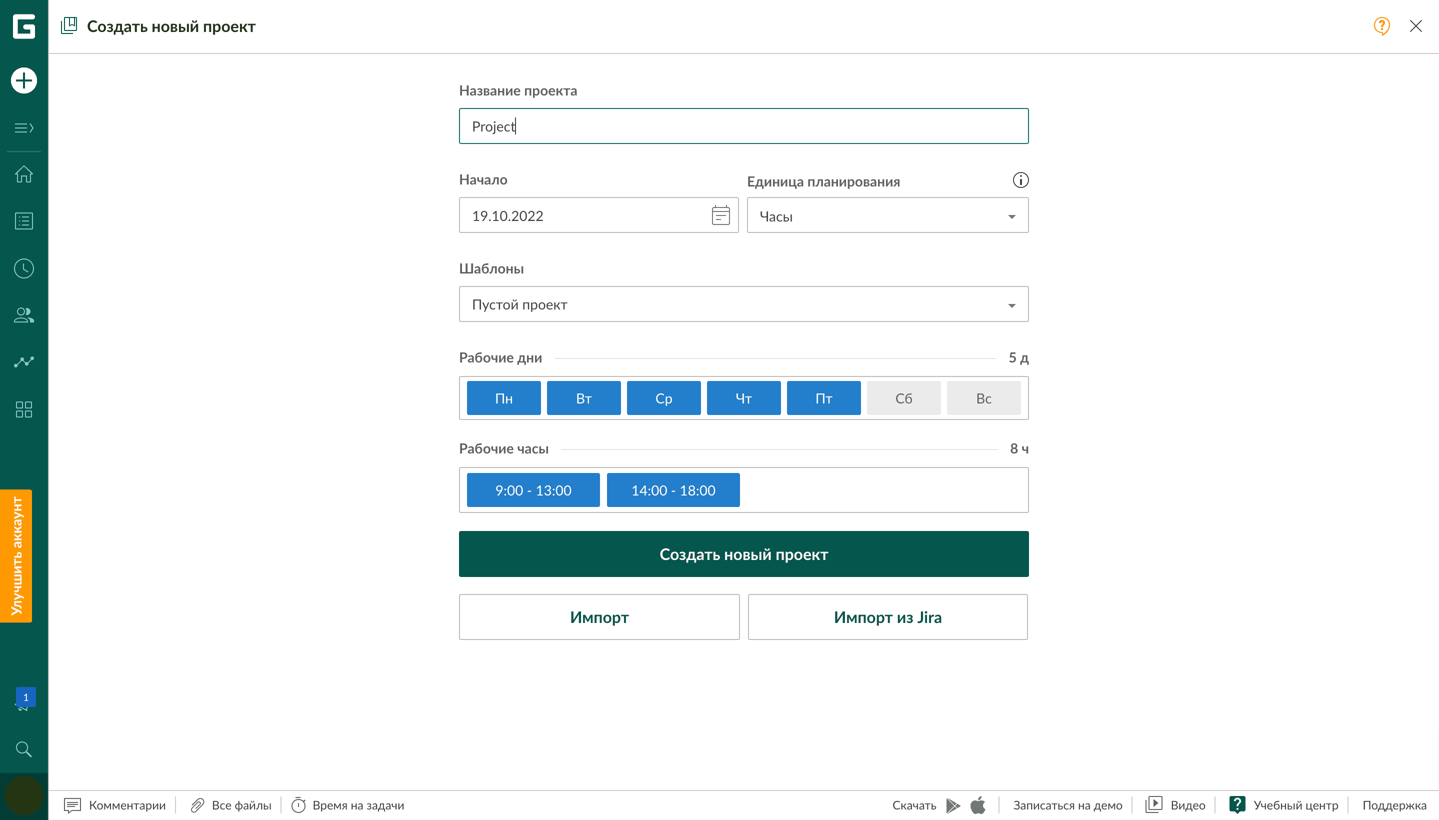
Task: Open Записаться на демо link
Action: click(x=1067, y=805)
